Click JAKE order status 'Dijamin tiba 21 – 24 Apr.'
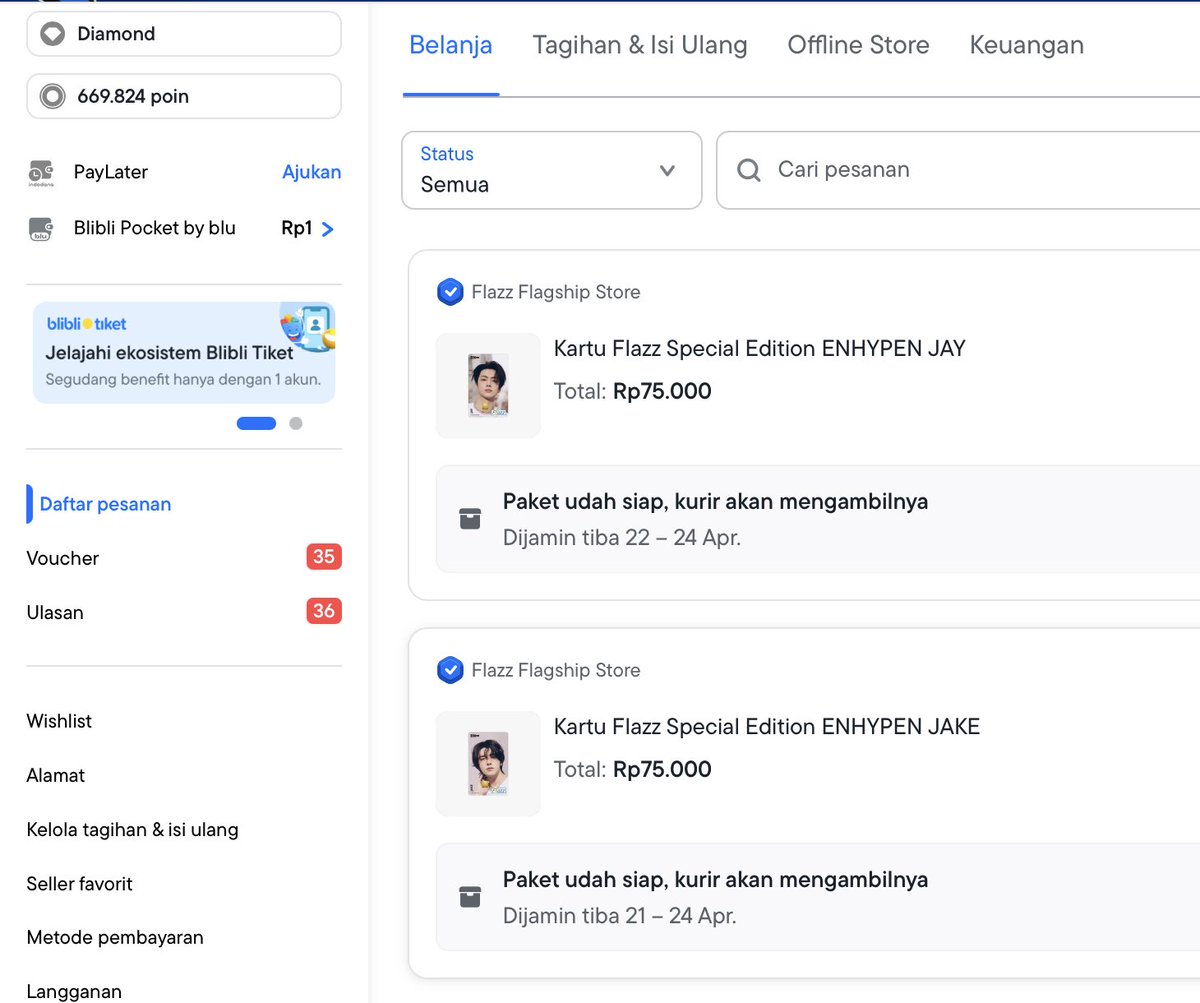This screenshot has height=1003, width=1200. click(620, 915)
